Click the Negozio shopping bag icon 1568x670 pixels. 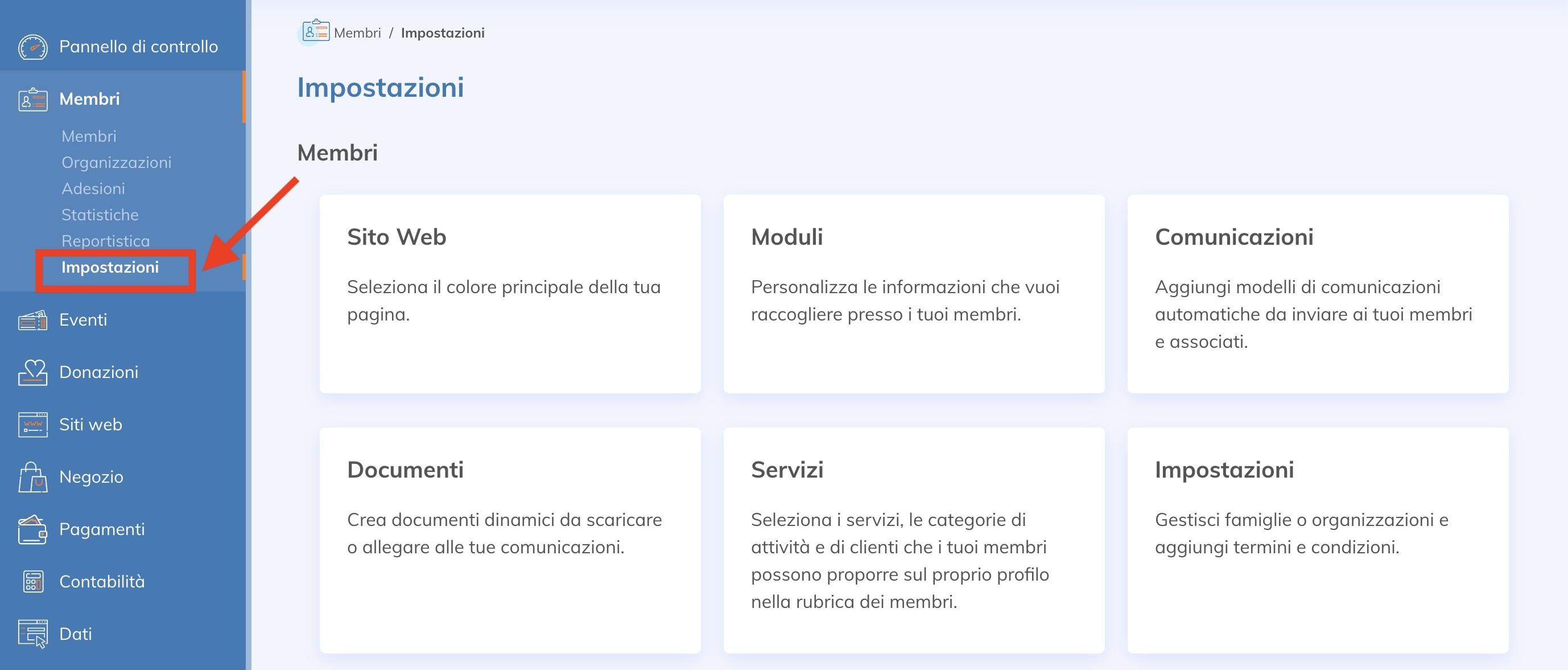(32, 477)
